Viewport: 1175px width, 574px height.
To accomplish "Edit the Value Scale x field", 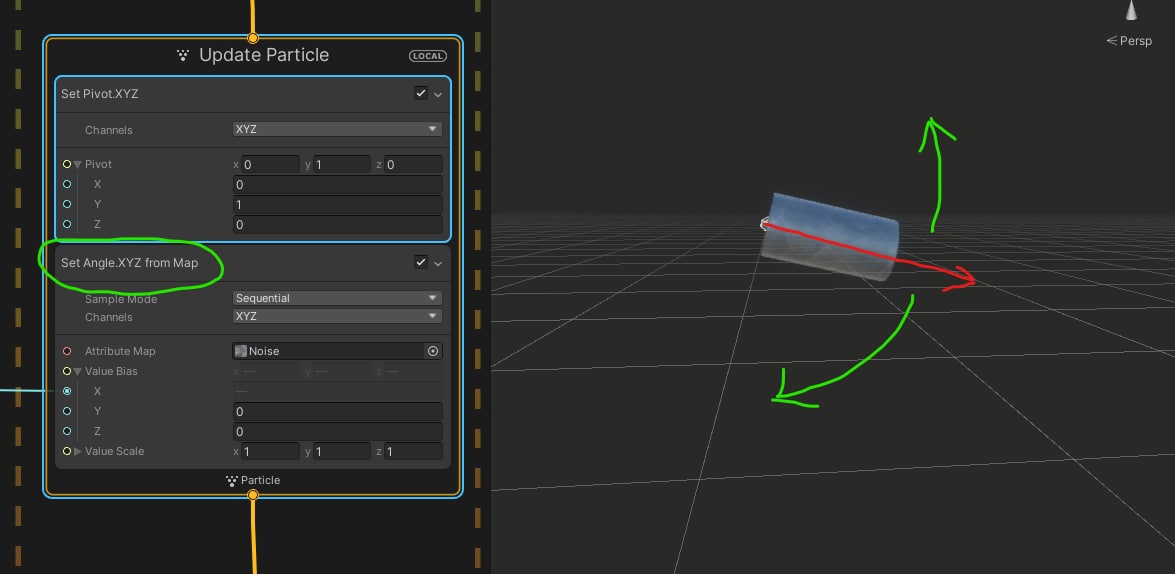I will click(x=270, y=451).
